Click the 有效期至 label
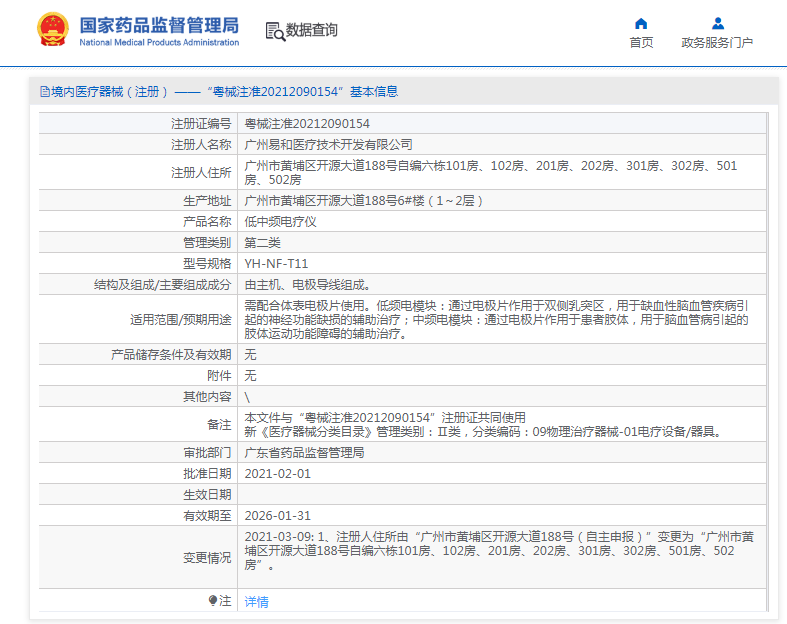The width and height of the screenshot is (787, 624). tap(207, 516)
